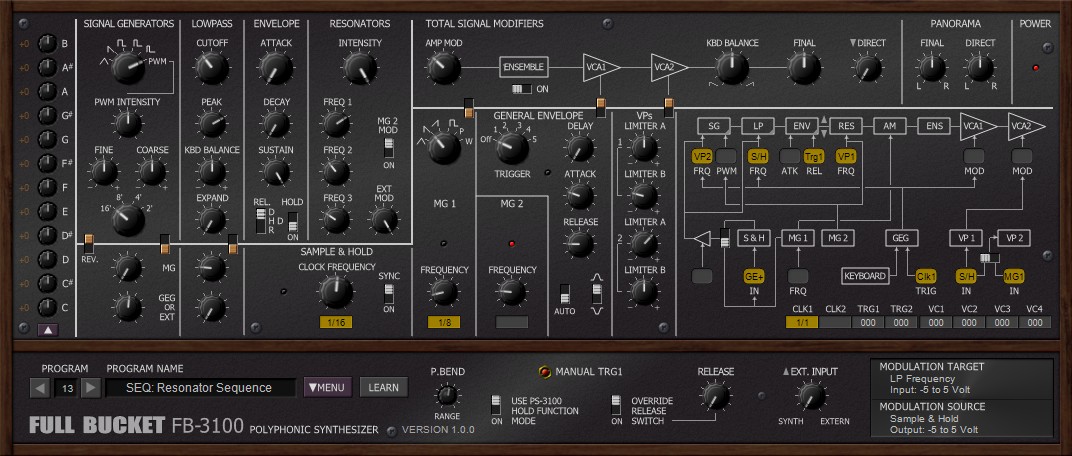Click the MANUAL TRG1 trigger button

tap(545, 372)
